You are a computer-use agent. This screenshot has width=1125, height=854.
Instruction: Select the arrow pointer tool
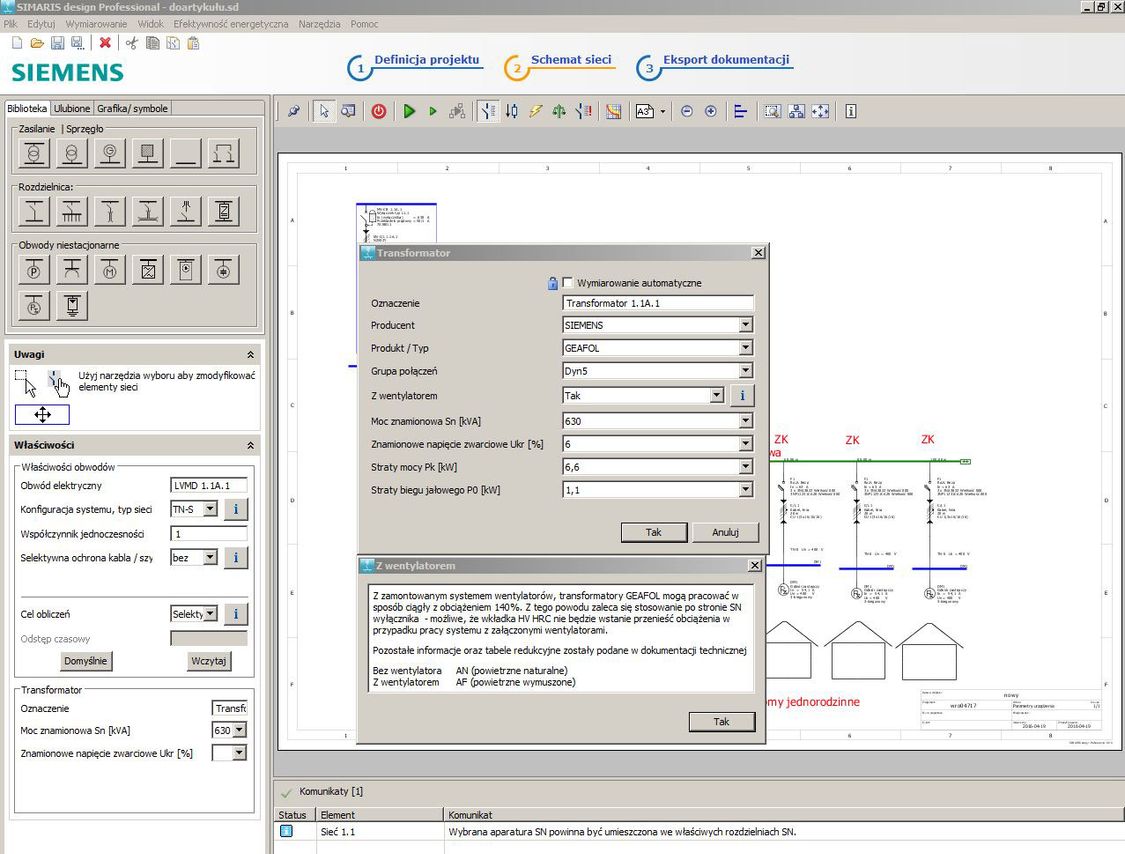click(x=324, y=111)
